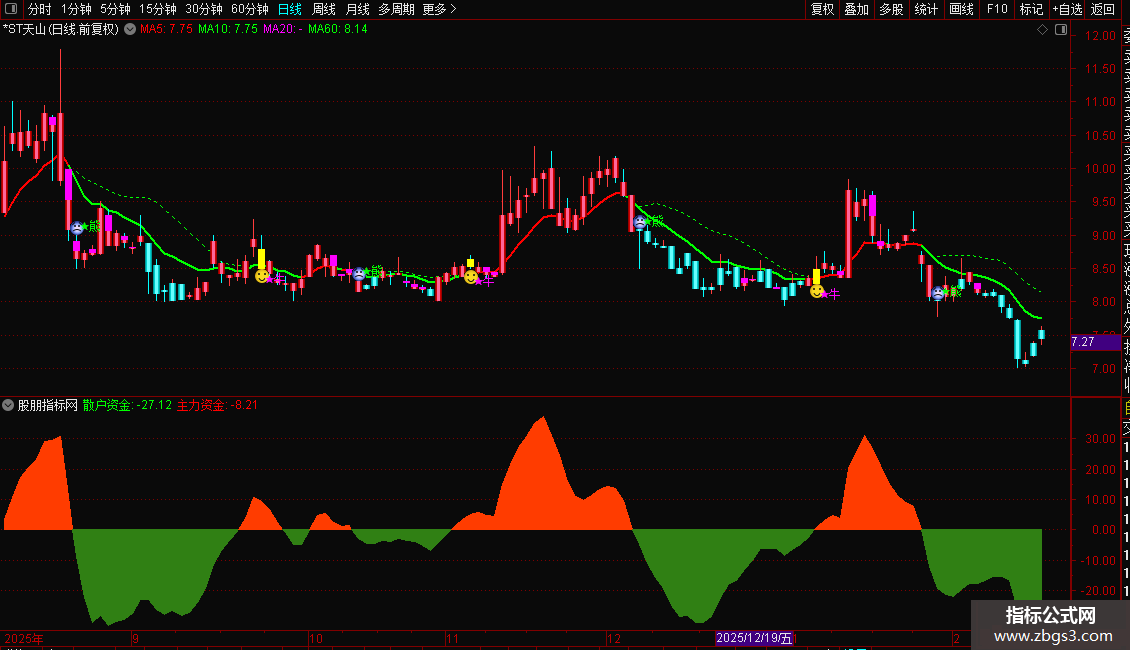Open the 多股 multi-stock view

click(x=891, y=9)
